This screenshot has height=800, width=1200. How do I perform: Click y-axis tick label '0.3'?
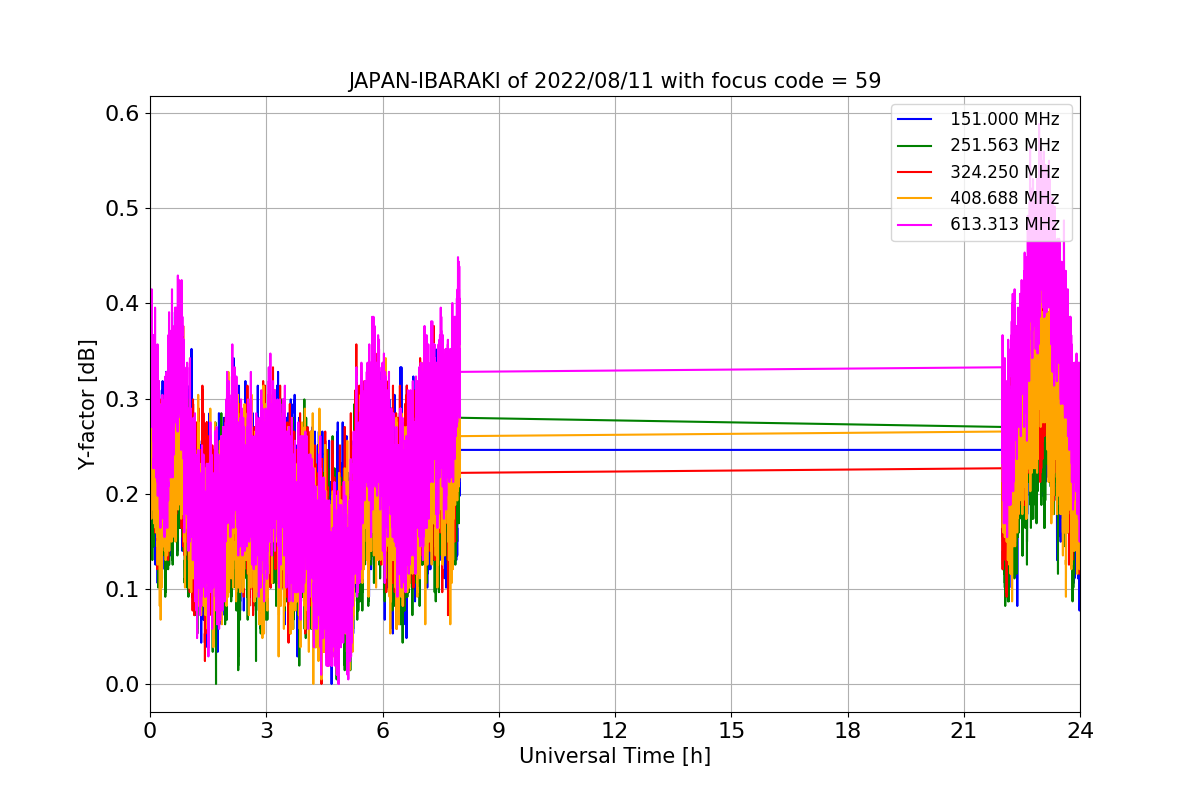click(123, 399)
